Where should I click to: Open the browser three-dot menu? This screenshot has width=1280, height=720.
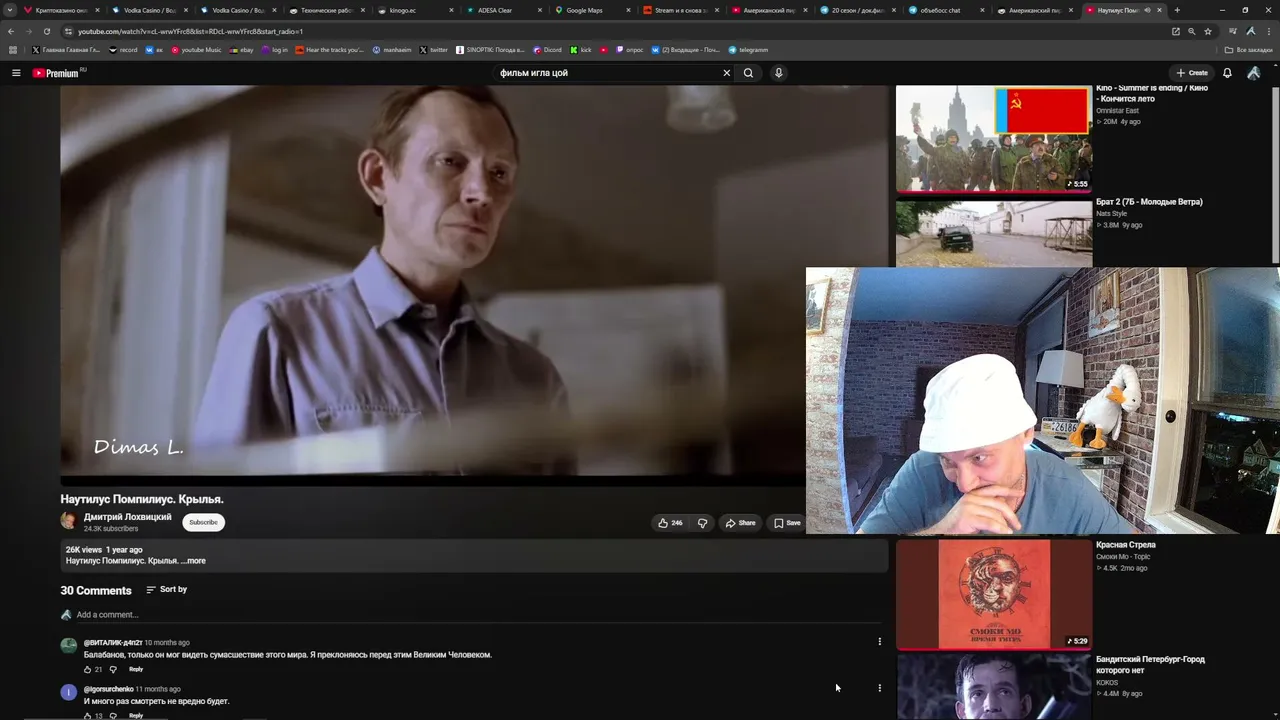(1269, 31)
